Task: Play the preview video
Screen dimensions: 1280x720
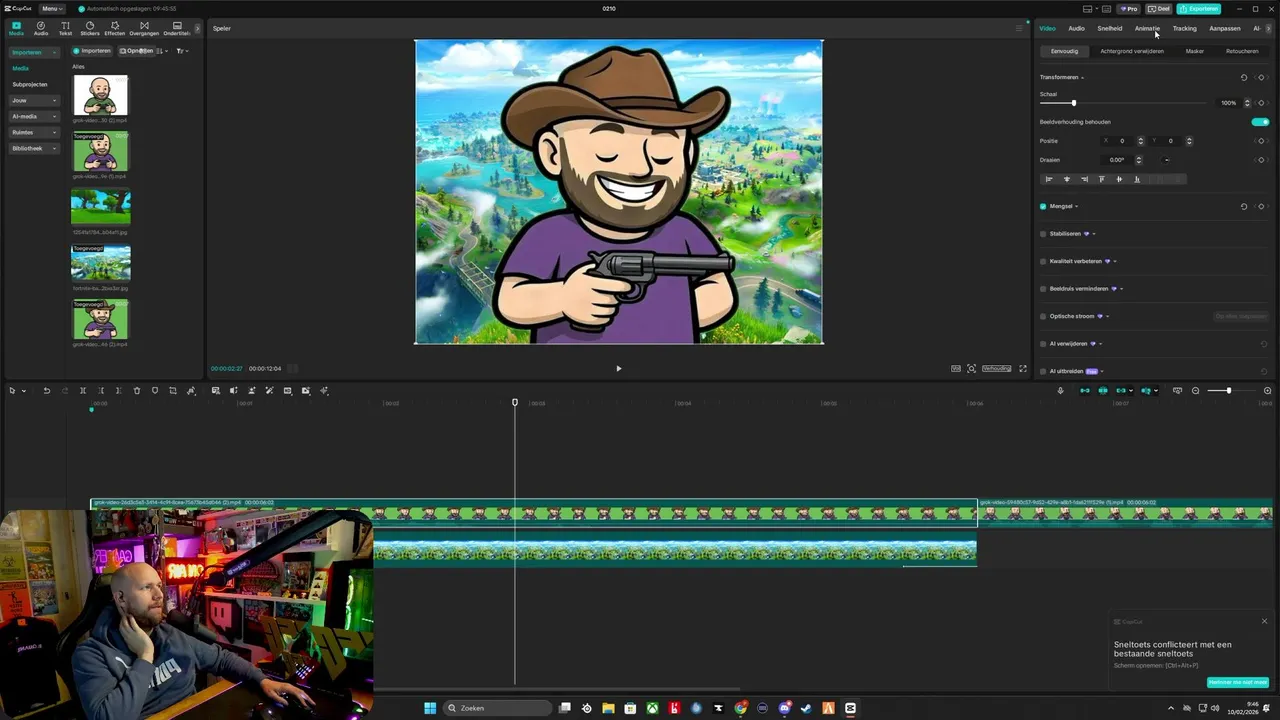Action: coord(618,369)
